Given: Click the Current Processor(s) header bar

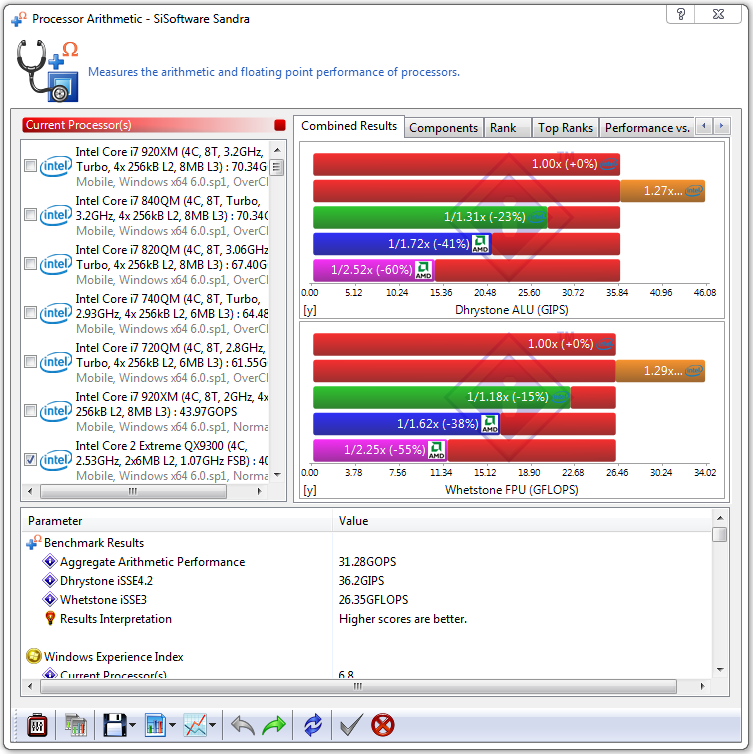Looking at the screenshot, I should click(154, 125).
